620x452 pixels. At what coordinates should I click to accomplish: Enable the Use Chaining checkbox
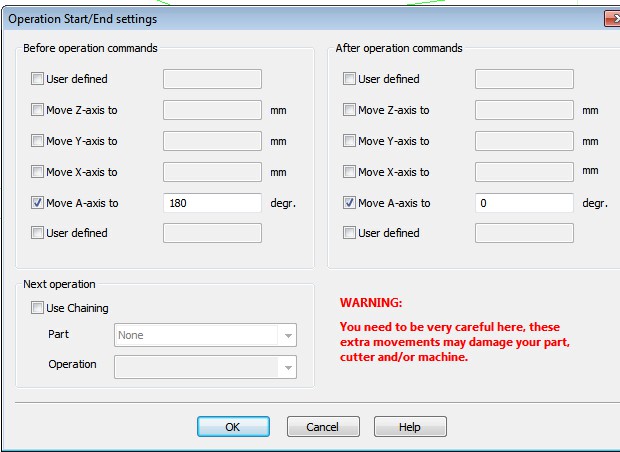click(38, 308)
